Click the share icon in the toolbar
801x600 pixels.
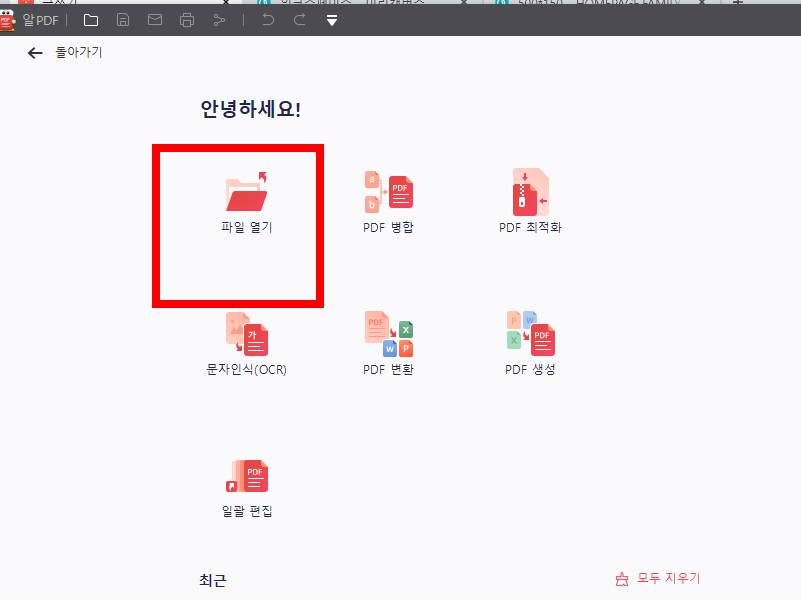click(x=219, y=20)
